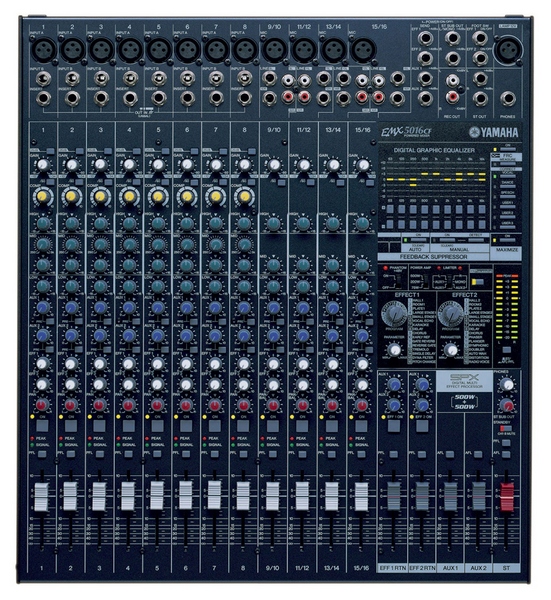Boost the 63 Hz band plus button
551x600 pixels.
coord(390,209)
